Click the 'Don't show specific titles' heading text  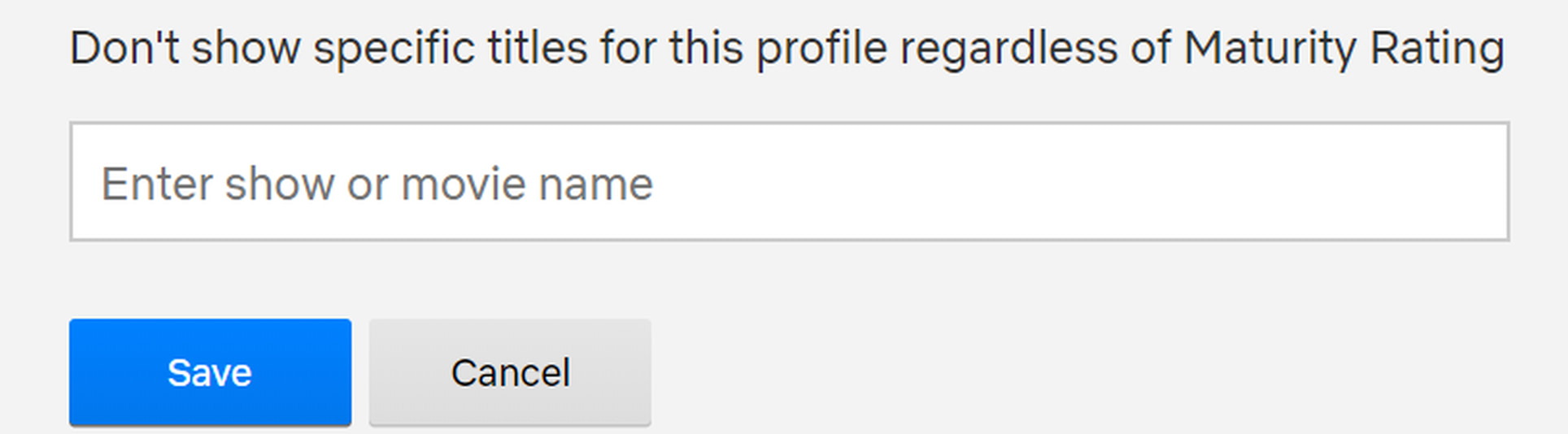[x=325, y=48]
